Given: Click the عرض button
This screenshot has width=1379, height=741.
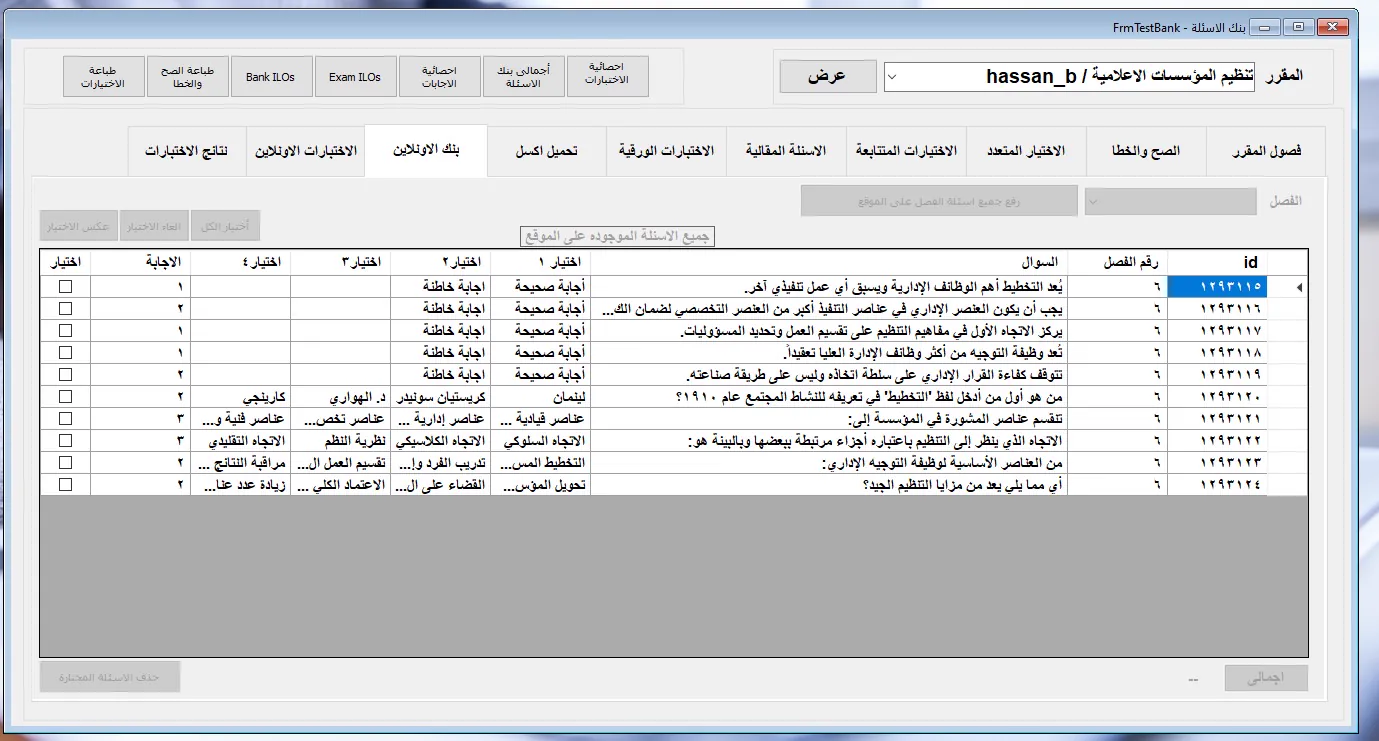Looking at the screenshot, I should [827, 76].
